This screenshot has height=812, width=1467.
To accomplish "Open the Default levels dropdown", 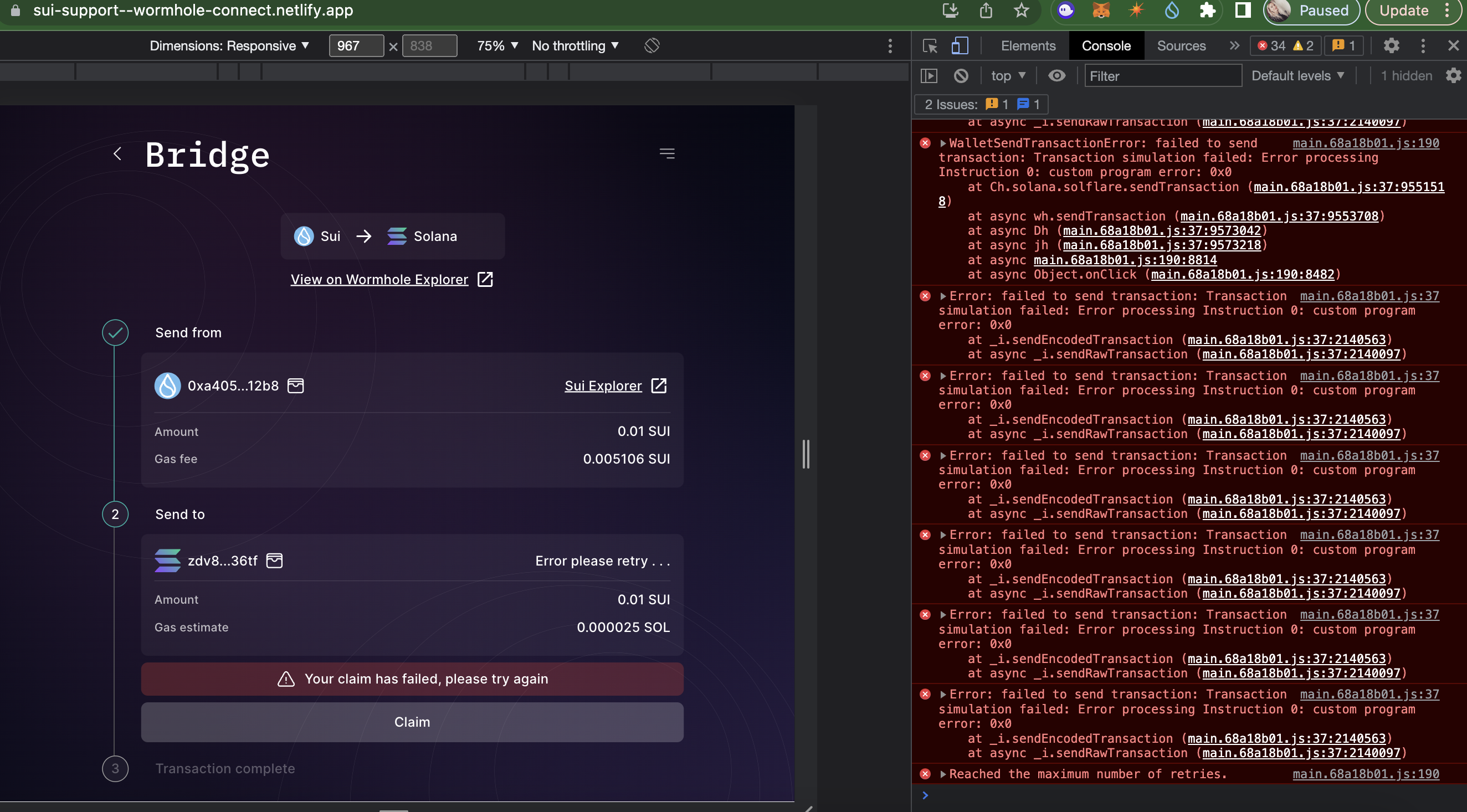I will point(1298,75).
